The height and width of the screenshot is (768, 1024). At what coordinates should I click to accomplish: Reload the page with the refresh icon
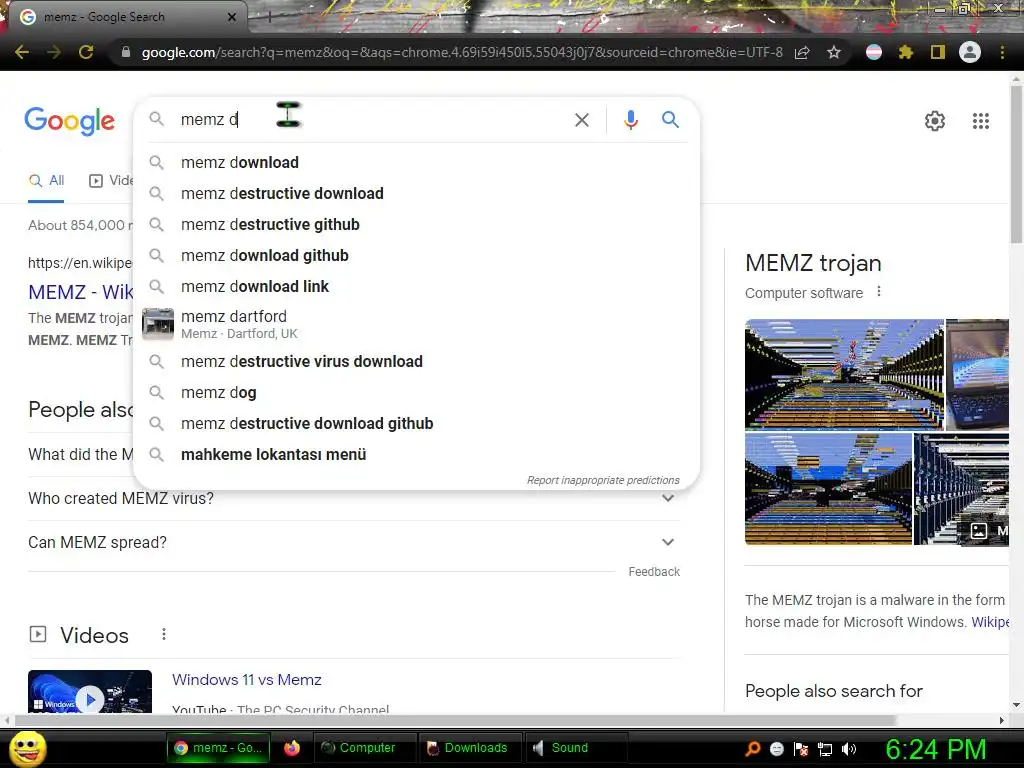[x=86, y=52]
